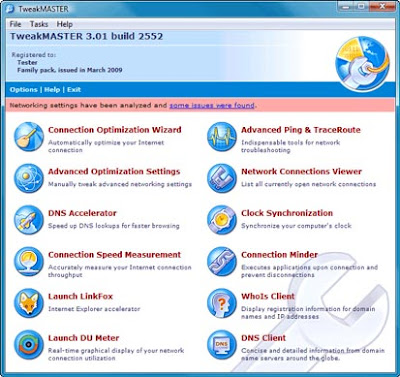Image resolution: width=400 pixels, height=377 pixels.
Task: Open the Tasks menu
Action: click(39, 24)
